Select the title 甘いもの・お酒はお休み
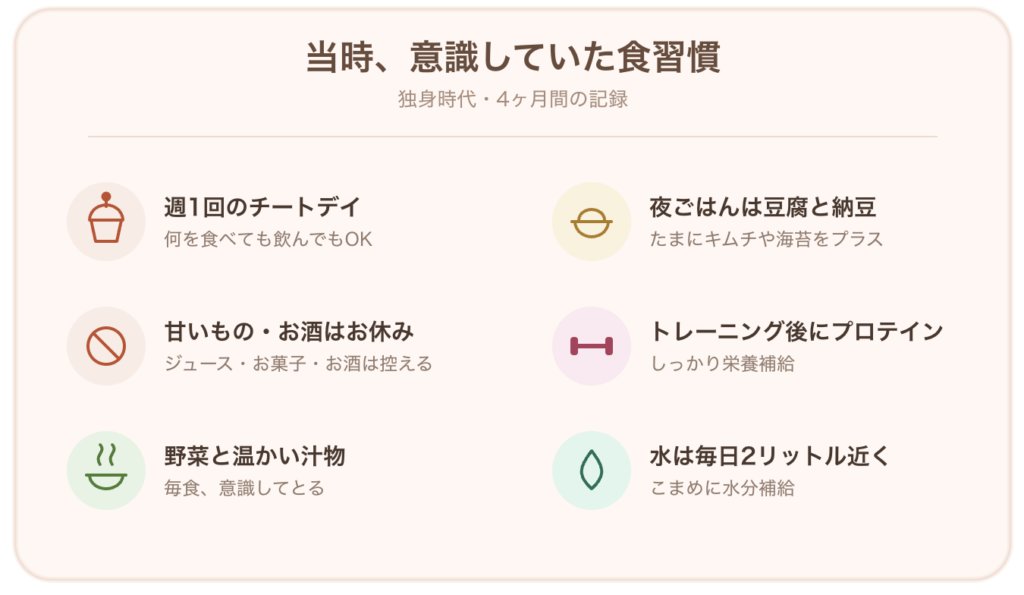Image resolution: width=1024 pixels, height=595 pixels. (x=289, y=332)
